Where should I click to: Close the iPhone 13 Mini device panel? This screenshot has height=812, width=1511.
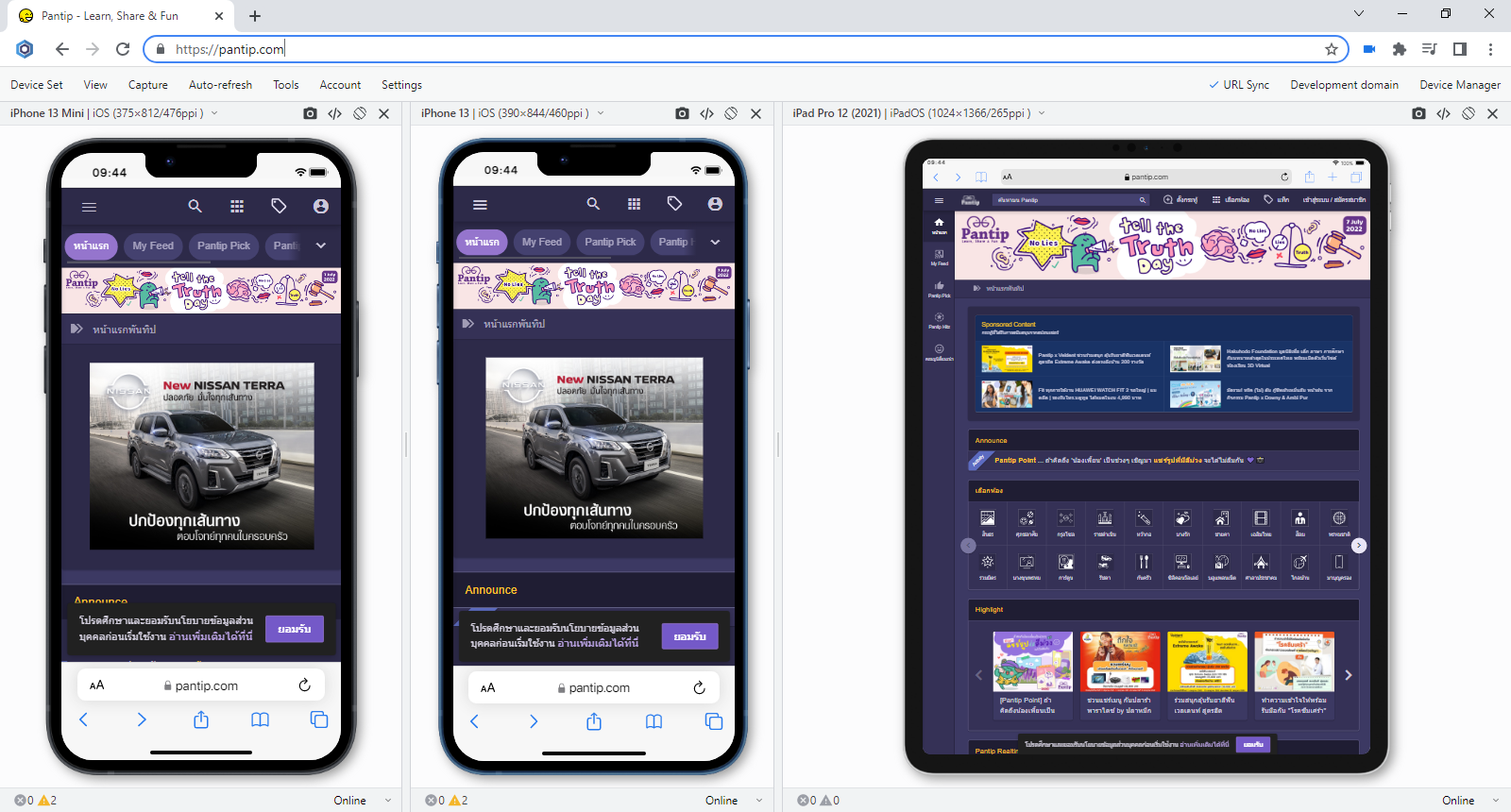(383, 113)
